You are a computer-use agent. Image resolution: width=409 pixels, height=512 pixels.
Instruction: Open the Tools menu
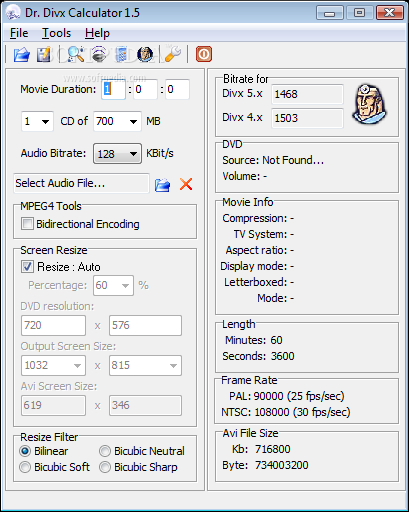pyautogui.click(x=56, y=33)
